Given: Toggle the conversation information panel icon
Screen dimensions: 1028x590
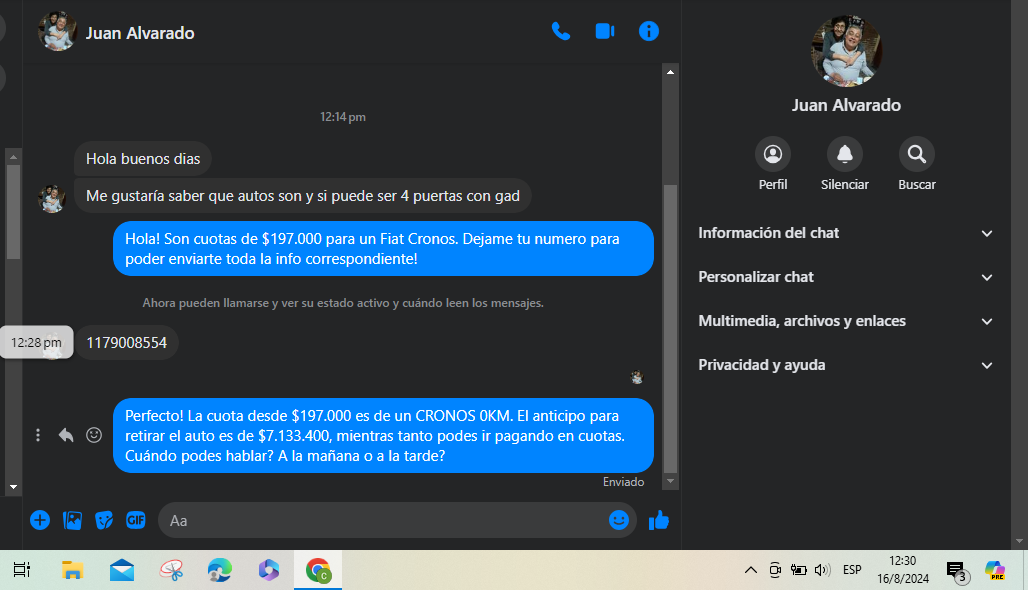Looking at the screenshot, I should [x=648, y=31].
